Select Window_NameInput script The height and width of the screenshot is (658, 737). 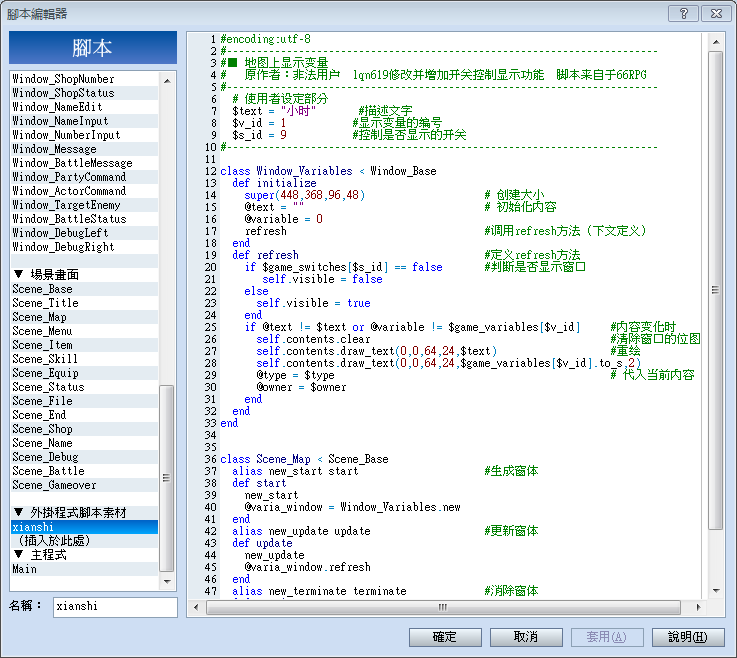click(85, 121)
